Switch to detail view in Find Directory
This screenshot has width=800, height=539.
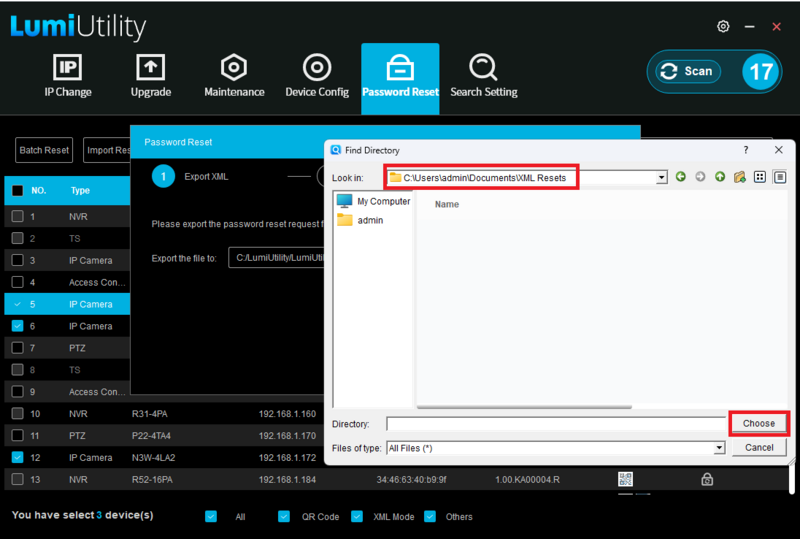(x=780, y=177)
